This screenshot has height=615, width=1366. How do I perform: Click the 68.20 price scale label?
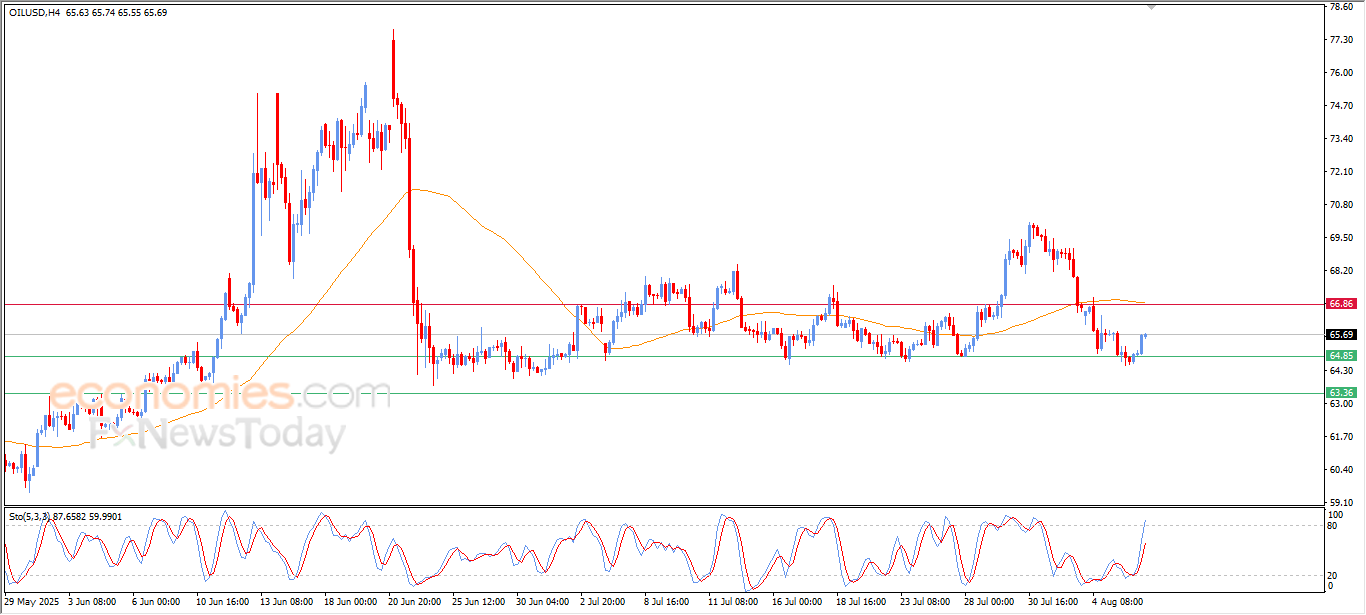click(1341, 271)
